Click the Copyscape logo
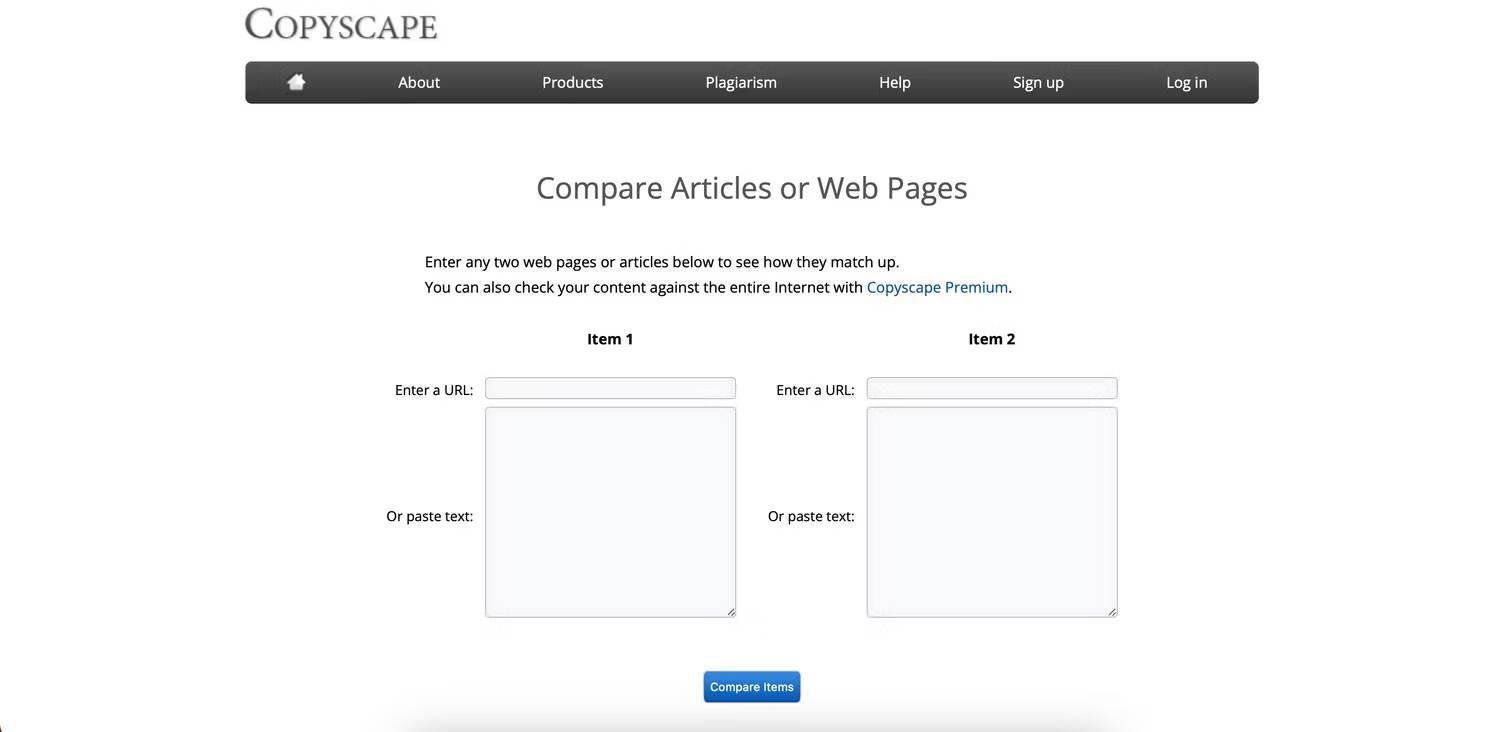 [341, 24]
